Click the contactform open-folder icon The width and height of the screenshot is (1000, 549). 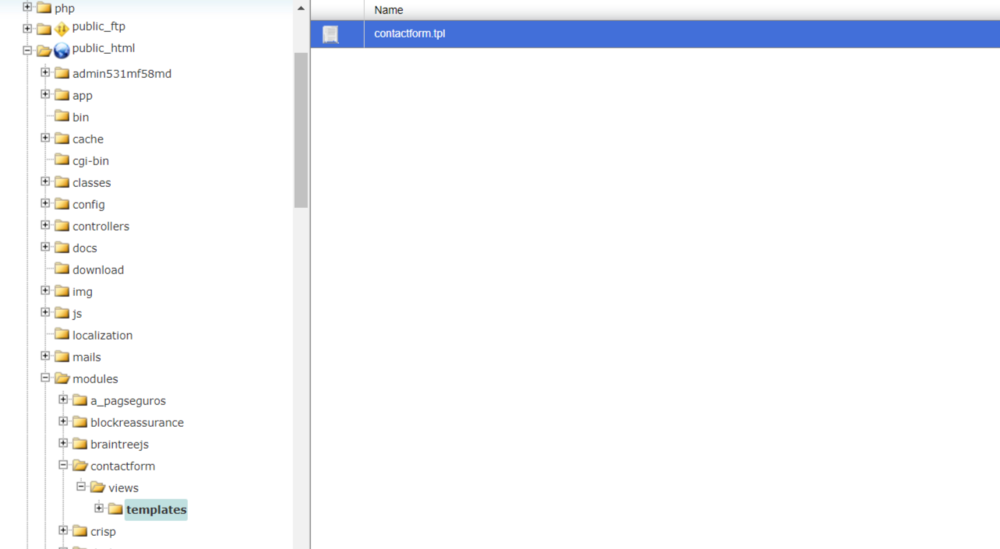(80, 465)
